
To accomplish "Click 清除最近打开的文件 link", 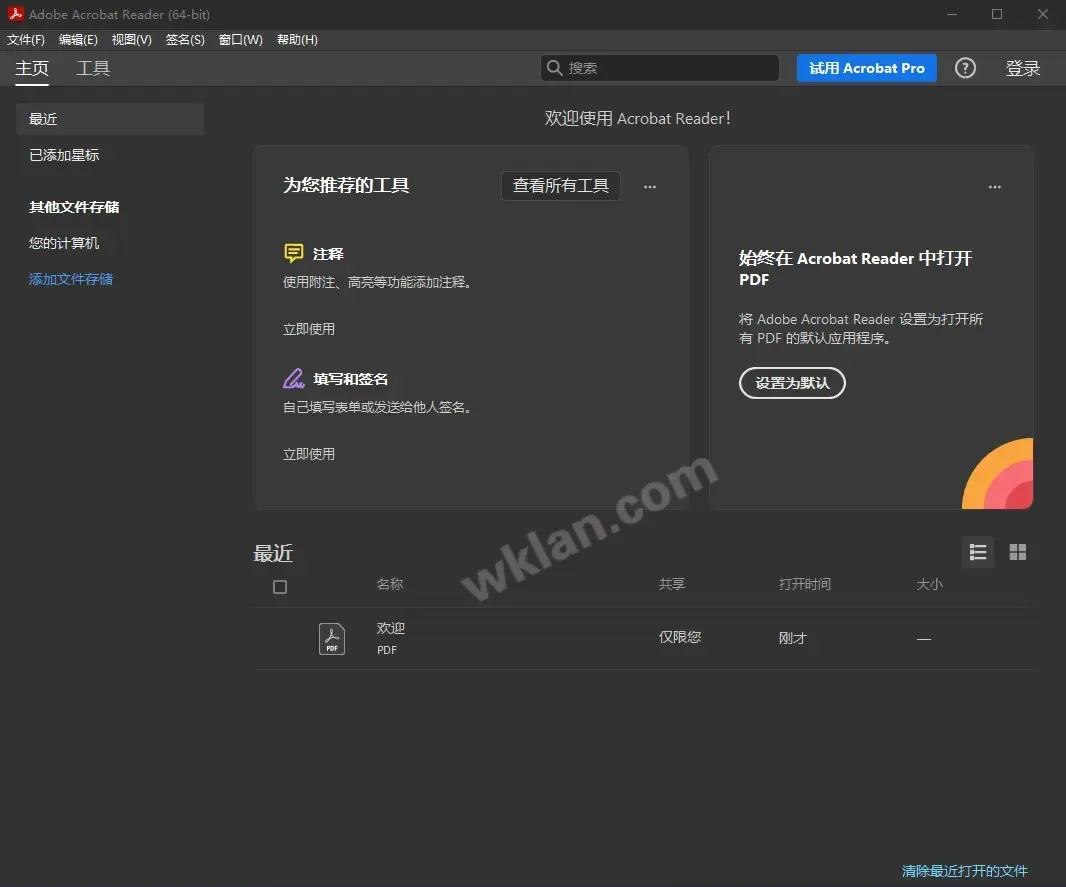I will tap(965, 871).
